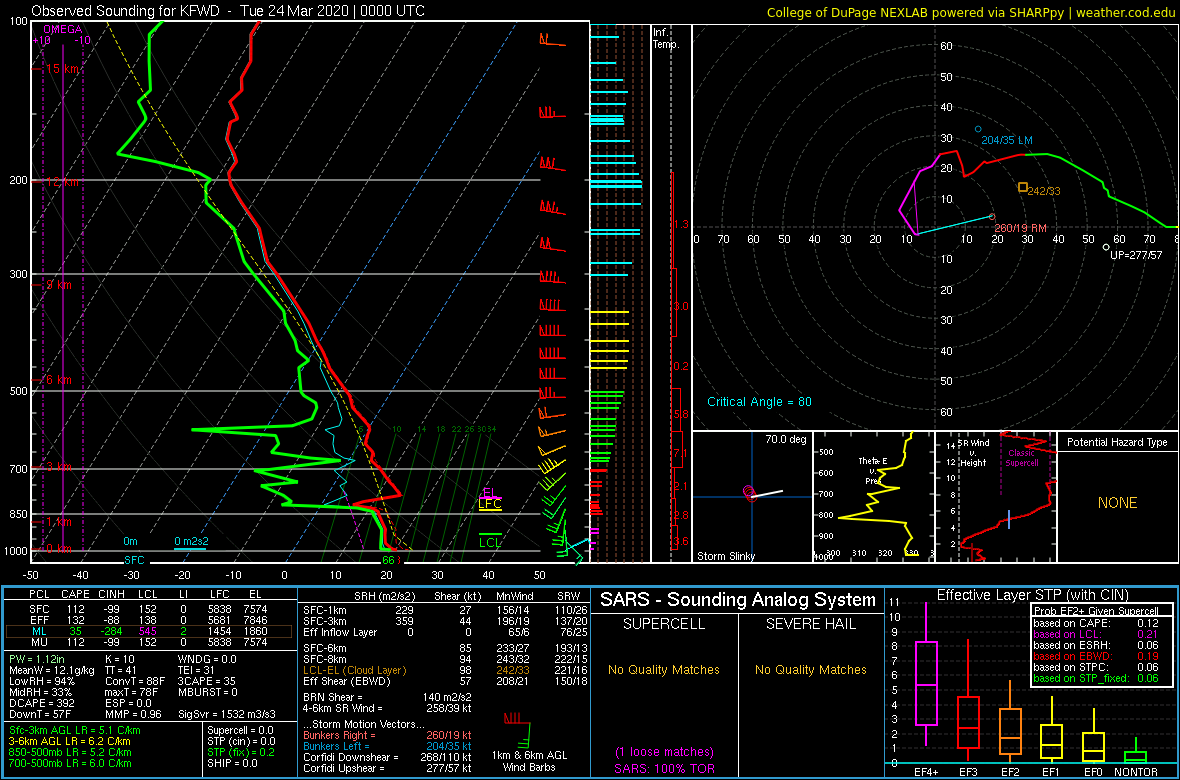The height and width of the screenshot is (780, 1180).
Task: Select the EFF parcel row
Action: coord(149,620)
